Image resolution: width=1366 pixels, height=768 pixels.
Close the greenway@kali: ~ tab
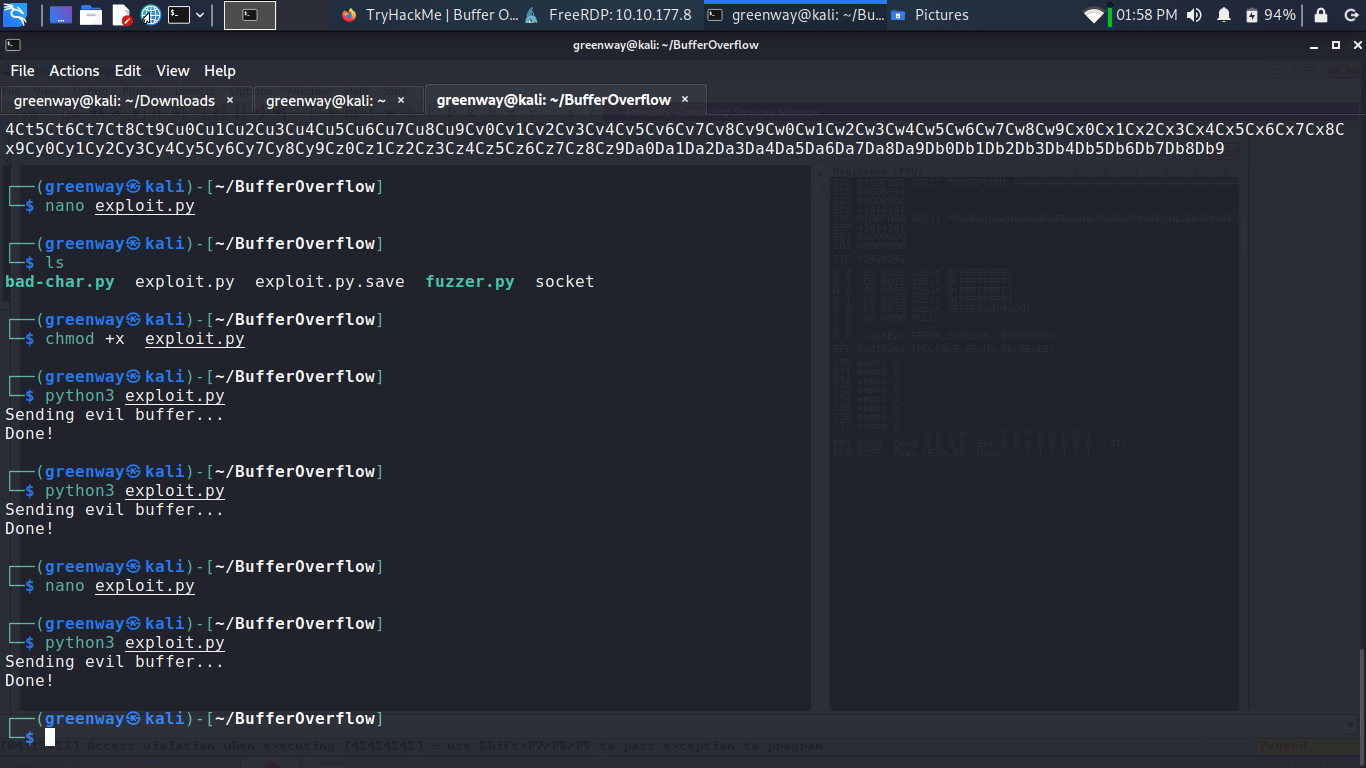(x=402, y=100)
